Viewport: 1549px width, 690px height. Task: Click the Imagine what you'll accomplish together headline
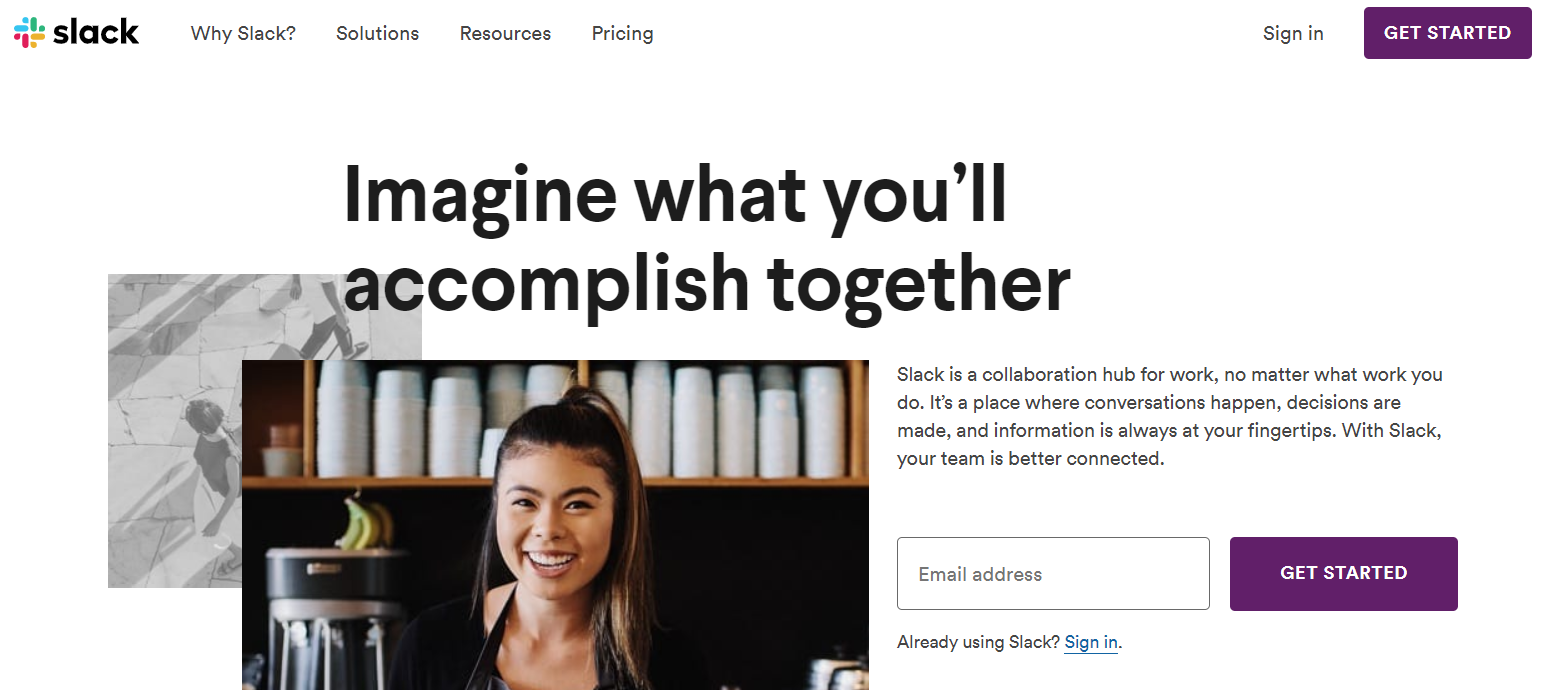(706, 240)
